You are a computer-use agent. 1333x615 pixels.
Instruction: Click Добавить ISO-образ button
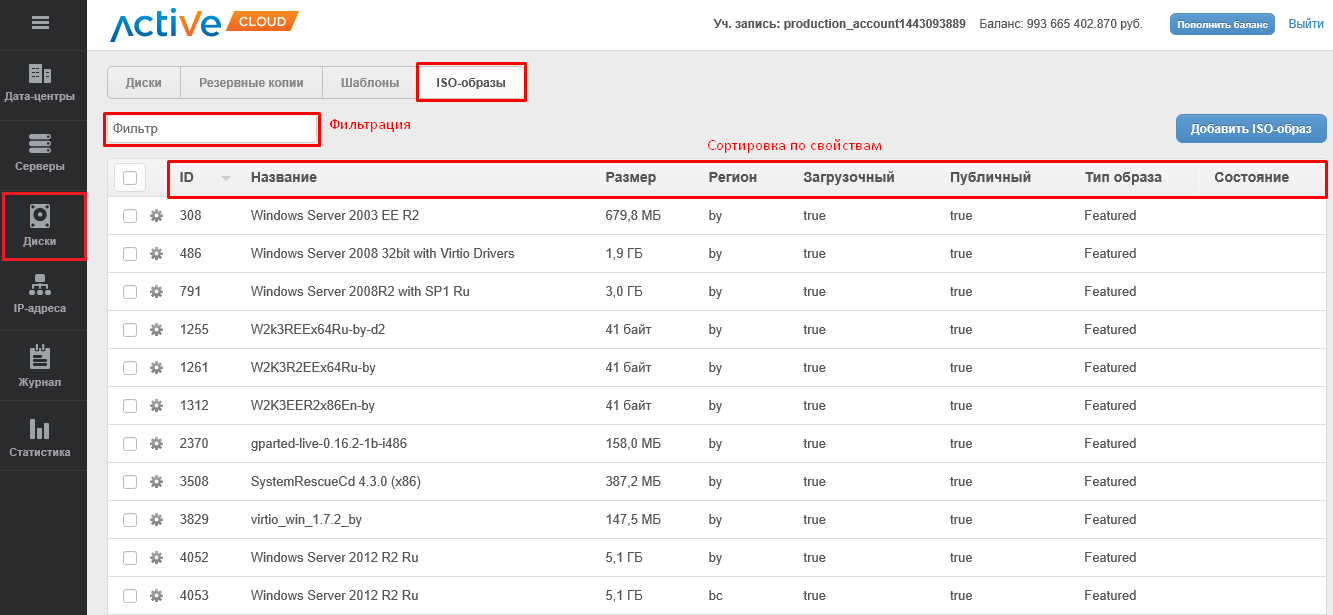pos(1250,129)
